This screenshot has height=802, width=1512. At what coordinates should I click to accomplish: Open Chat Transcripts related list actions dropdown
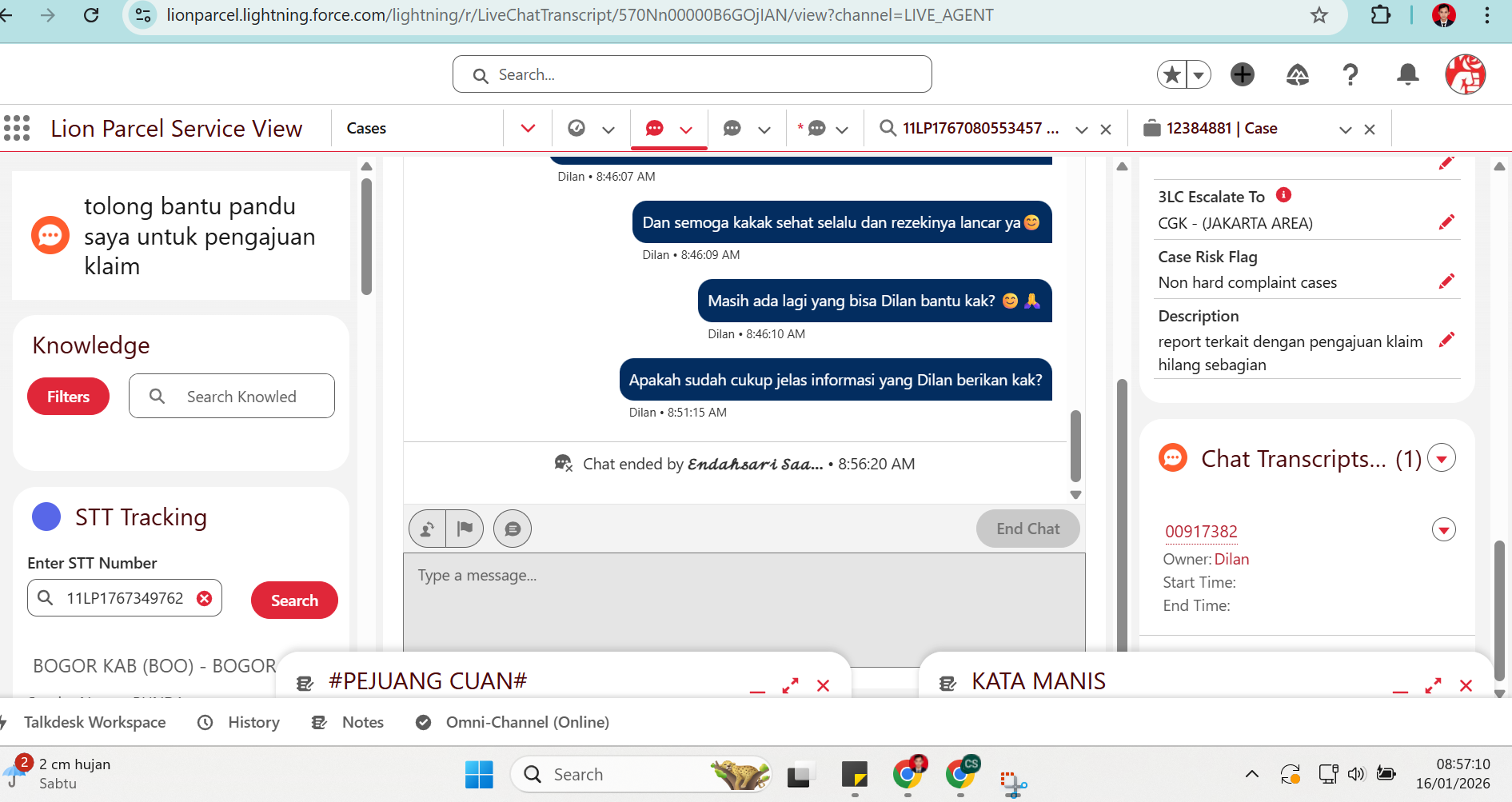tap(1442, 459)
